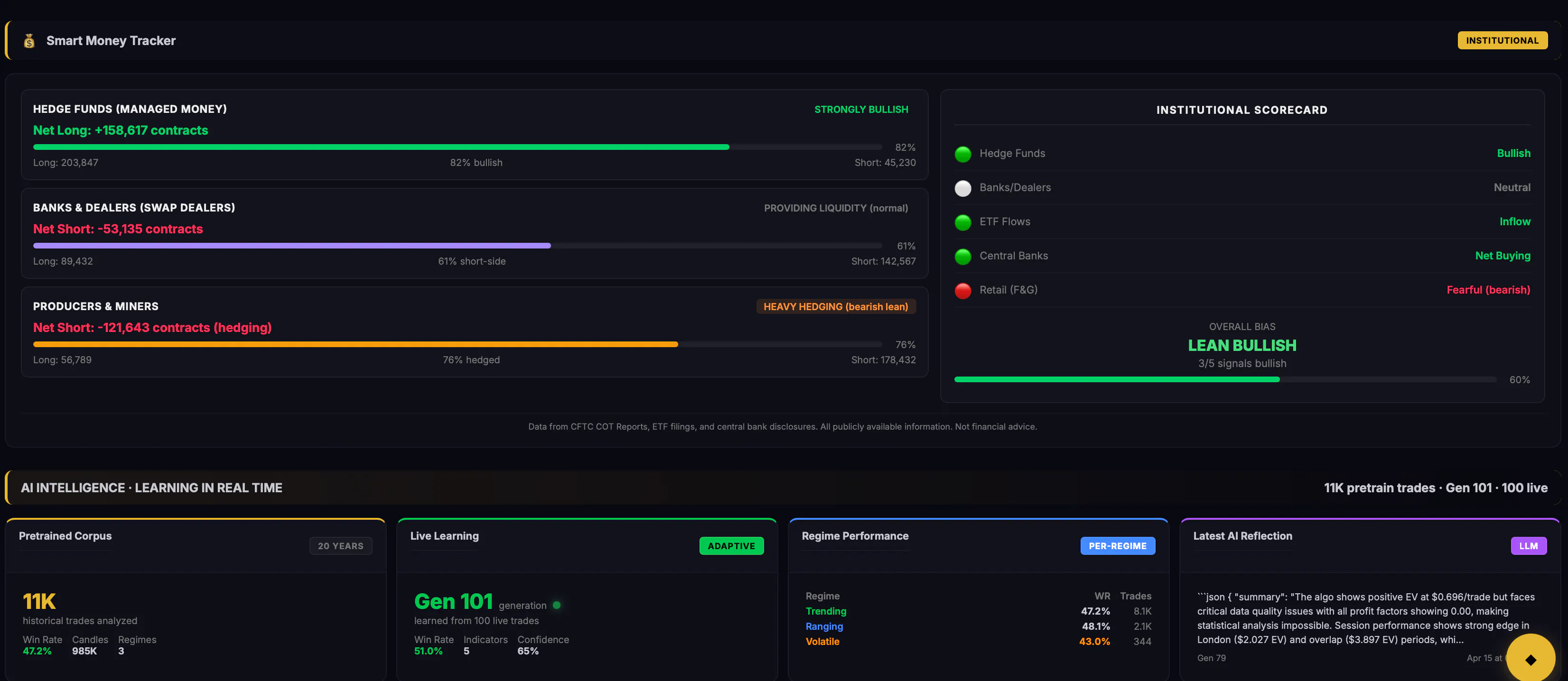
Task: Click "Long: 89,432" under Banks & Dealers
Action: tap(63, 261)
